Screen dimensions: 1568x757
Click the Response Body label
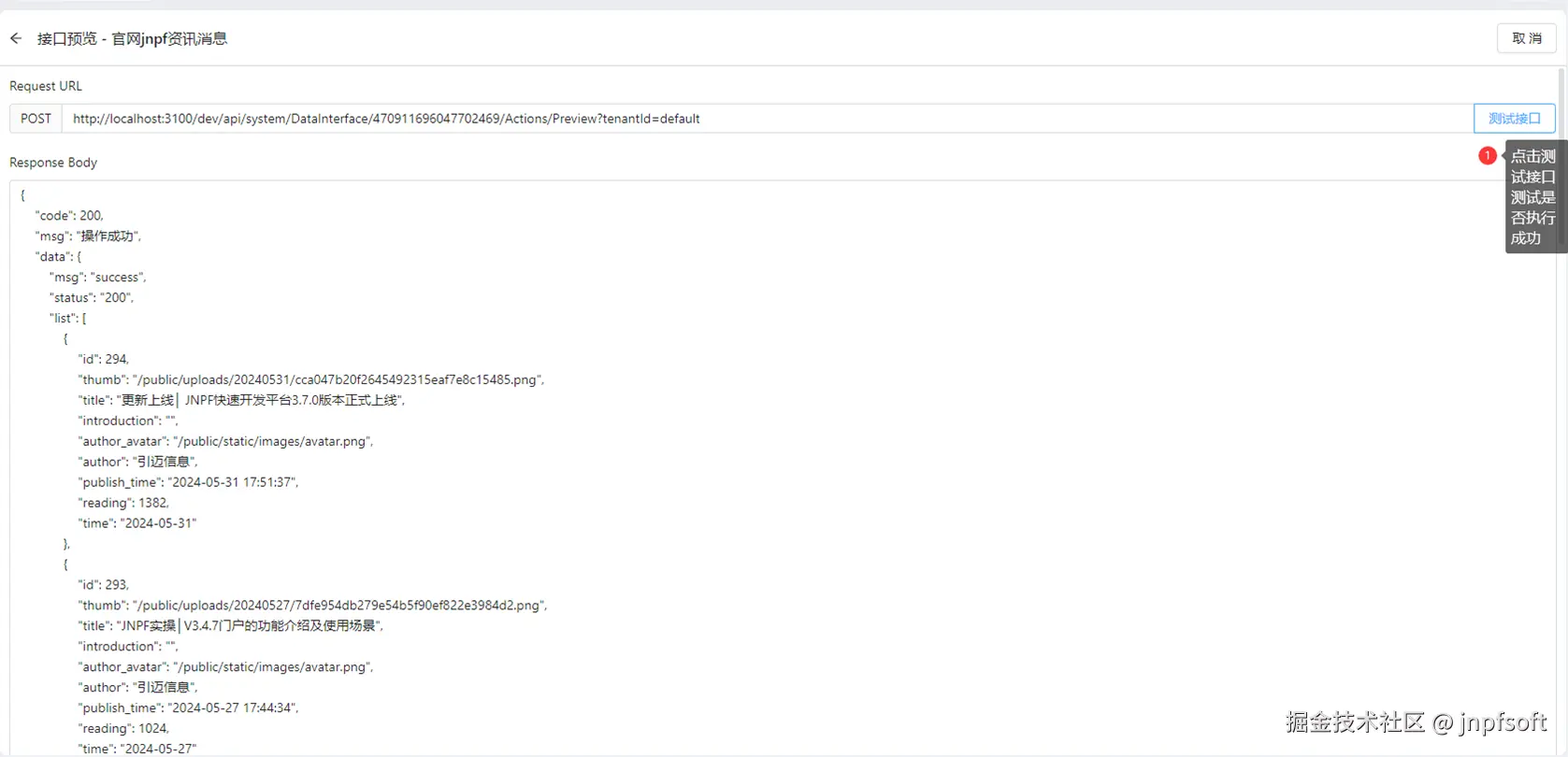[x=53, y=163]
